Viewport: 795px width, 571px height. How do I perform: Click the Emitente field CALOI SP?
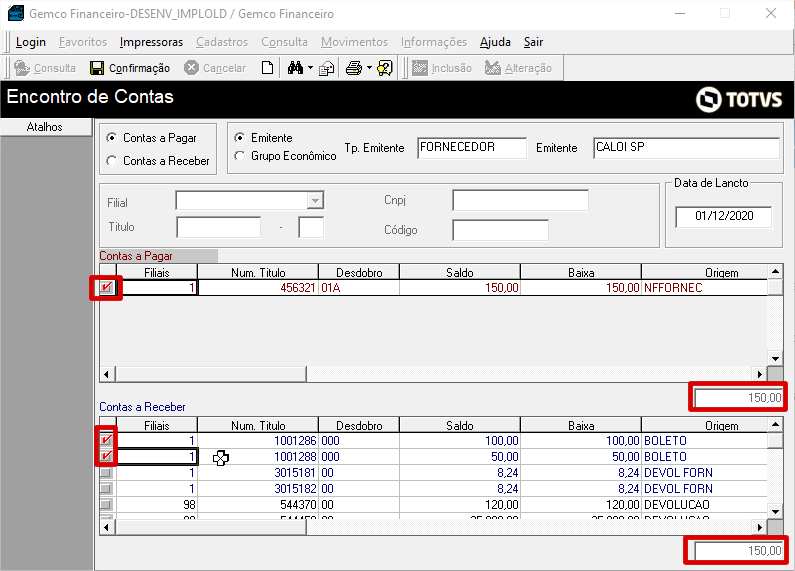[686, 148]
